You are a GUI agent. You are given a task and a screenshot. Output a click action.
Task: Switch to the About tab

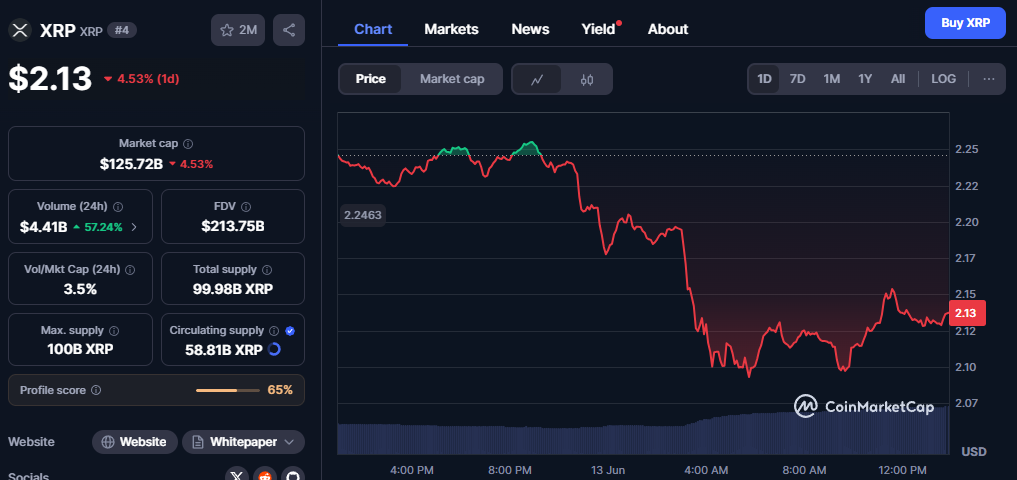pyautogui.click(x=668, y=29)
